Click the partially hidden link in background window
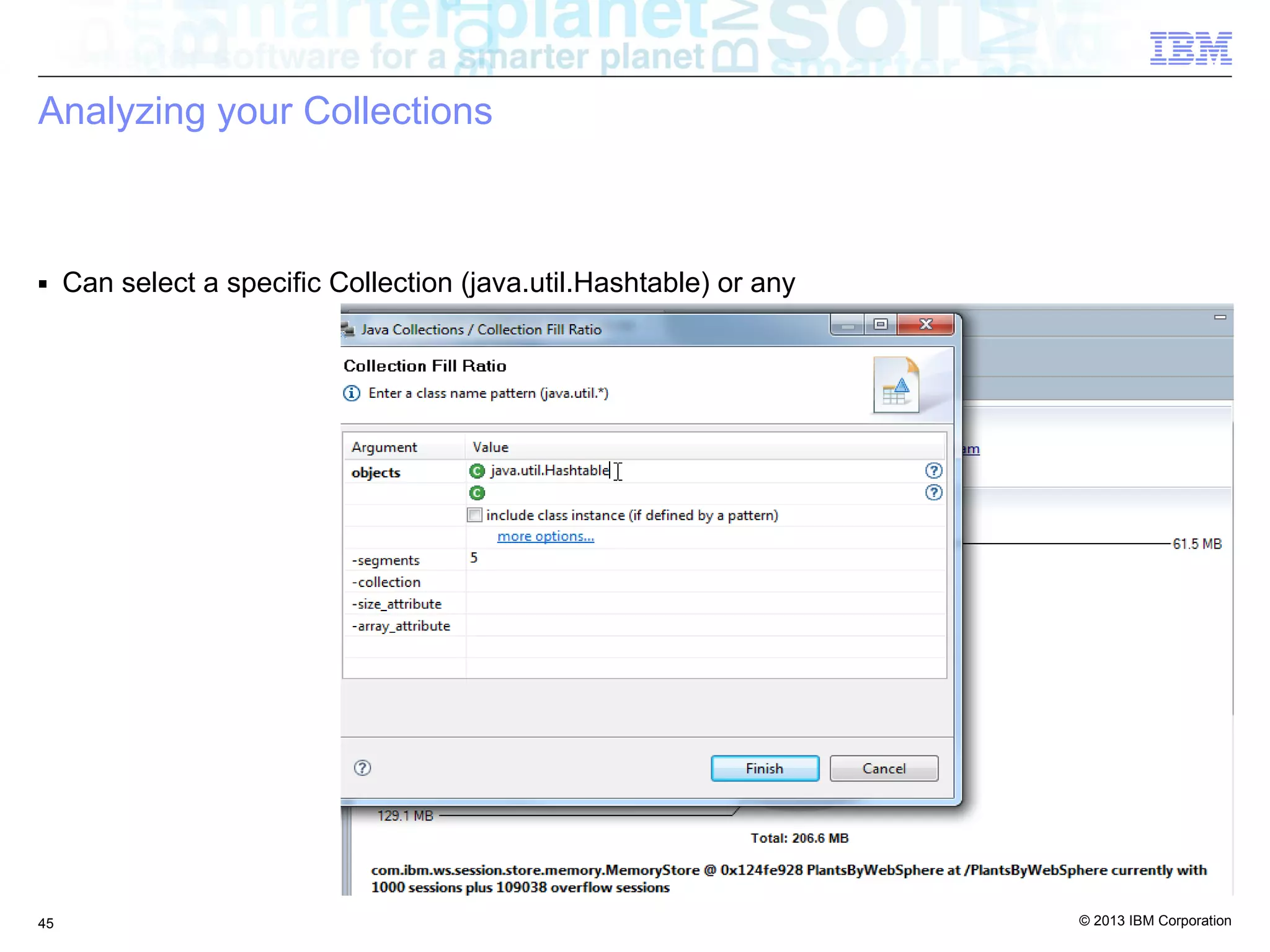 coord(971,449)
